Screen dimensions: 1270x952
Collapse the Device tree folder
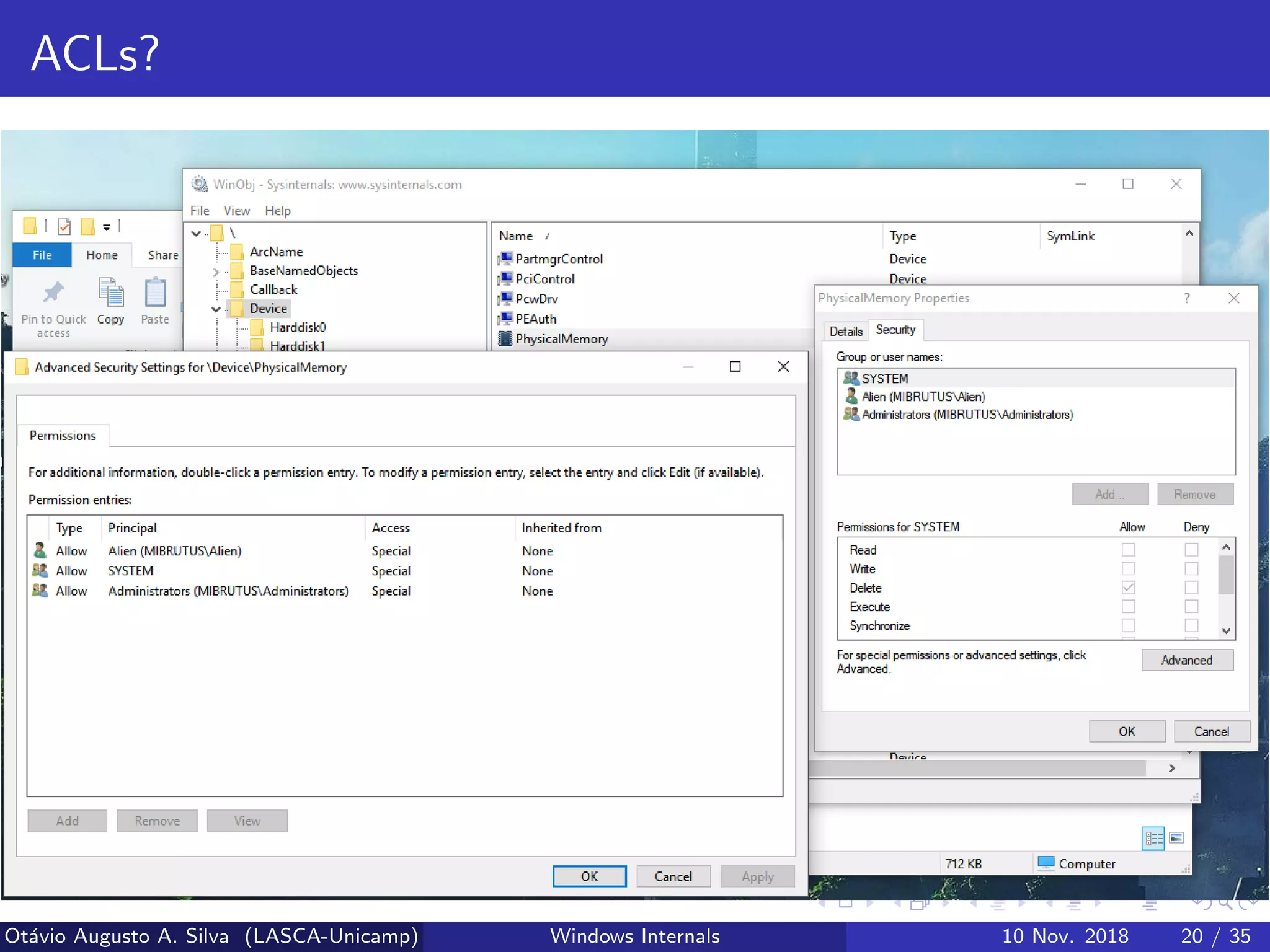click(x=216, y=309)
